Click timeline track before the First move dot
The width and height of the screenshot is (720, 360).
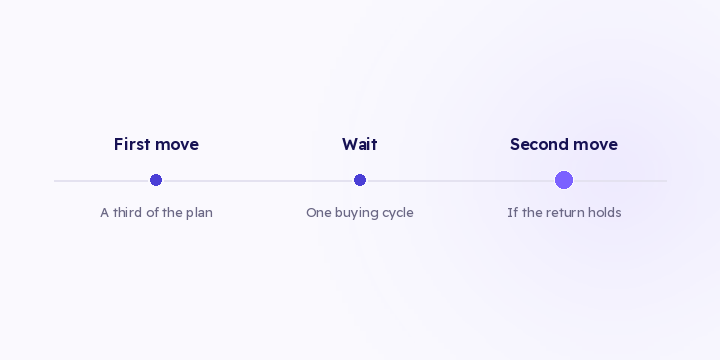click(102, 181)
